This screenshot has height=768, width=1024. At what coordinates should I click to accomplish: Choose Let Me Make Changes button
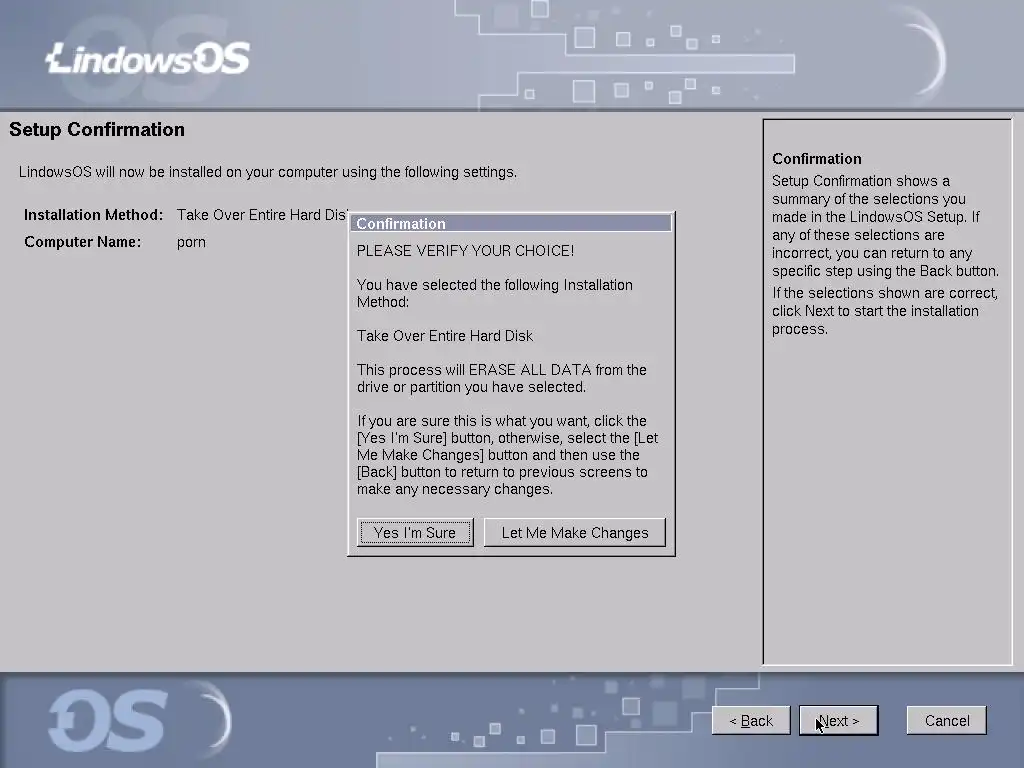point(575,532)
